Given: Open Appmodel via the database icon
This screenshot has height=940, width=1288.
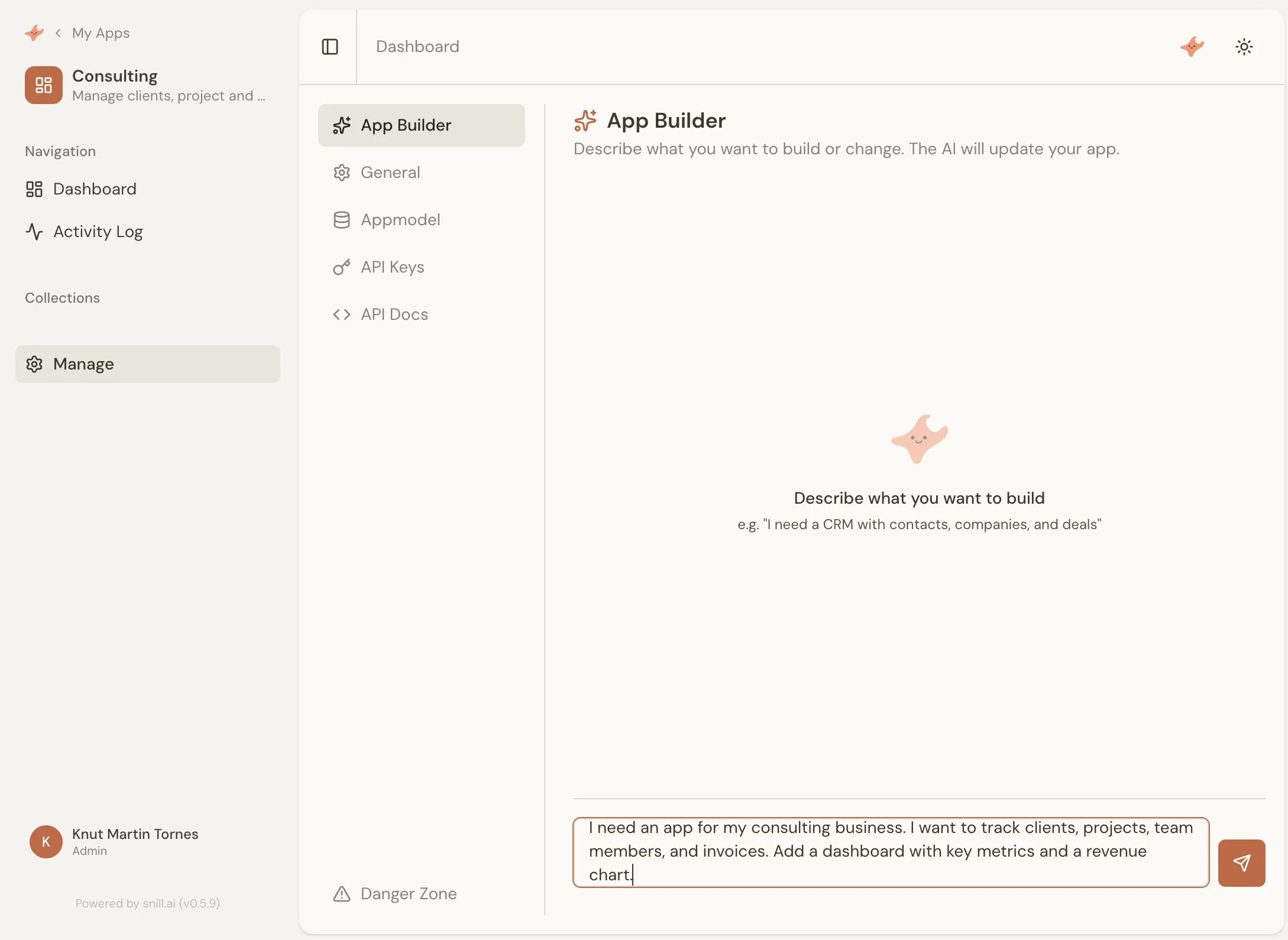Looking at the screenshot, I should (x=342, y=219).
